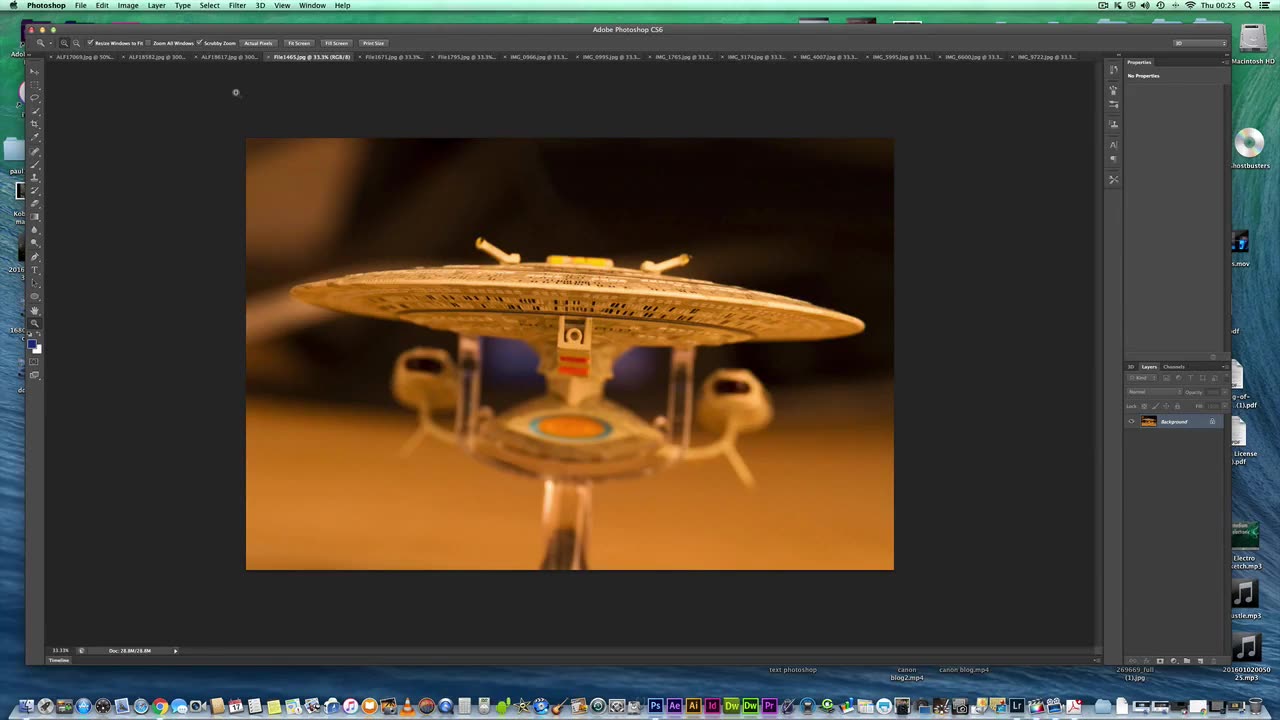Select the Pen tool
This screenshot has width=1280, height=720.
pyautogui.click(x=35, y=256)
